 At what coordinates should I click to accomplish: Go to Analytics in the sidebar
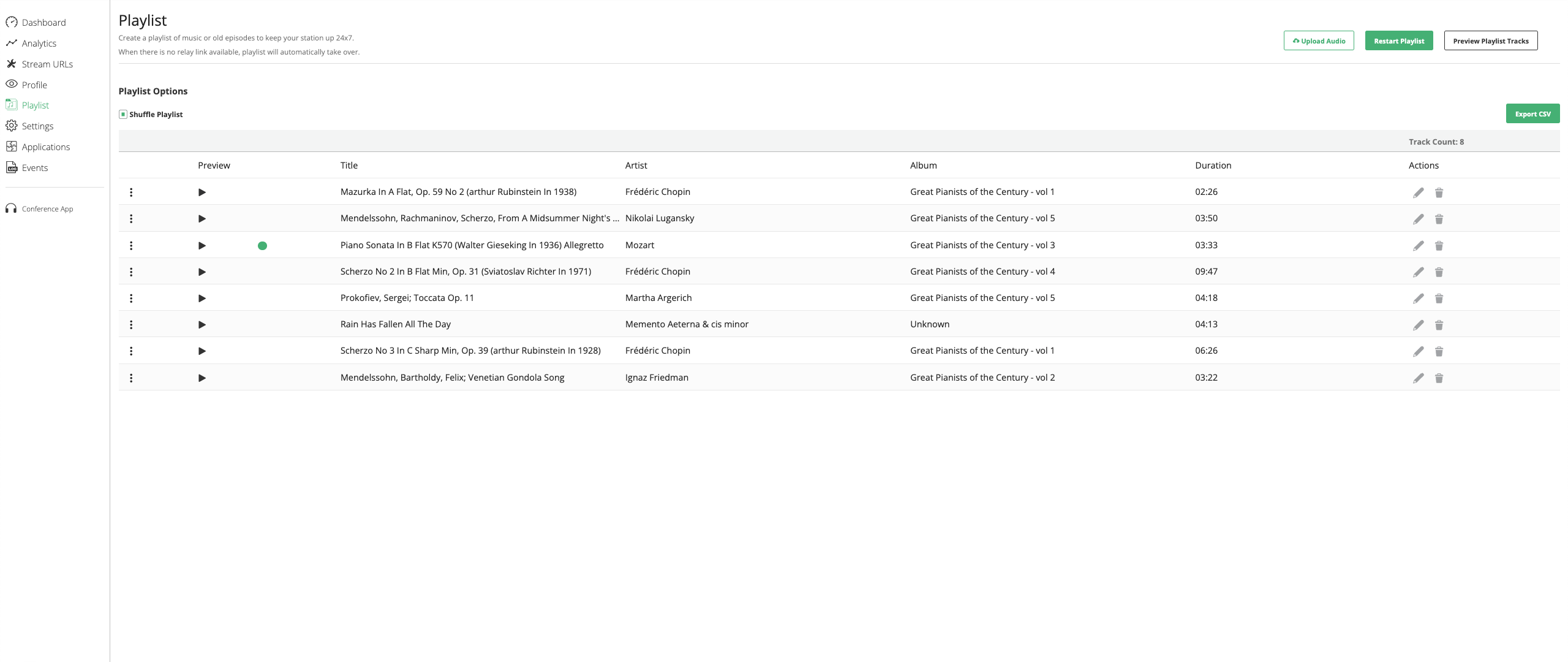(39, 44)
